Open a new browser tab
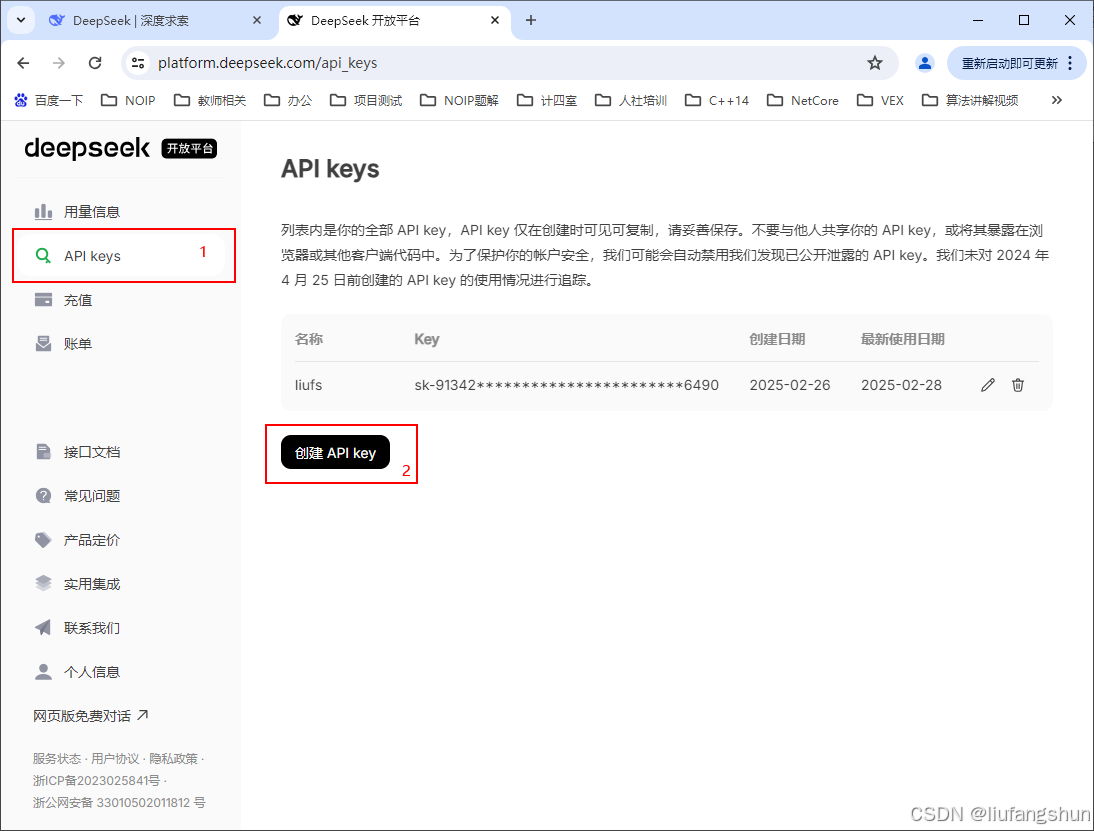Screen dimensions: 1094x831 pyautogui.click(x=531, y=20)
